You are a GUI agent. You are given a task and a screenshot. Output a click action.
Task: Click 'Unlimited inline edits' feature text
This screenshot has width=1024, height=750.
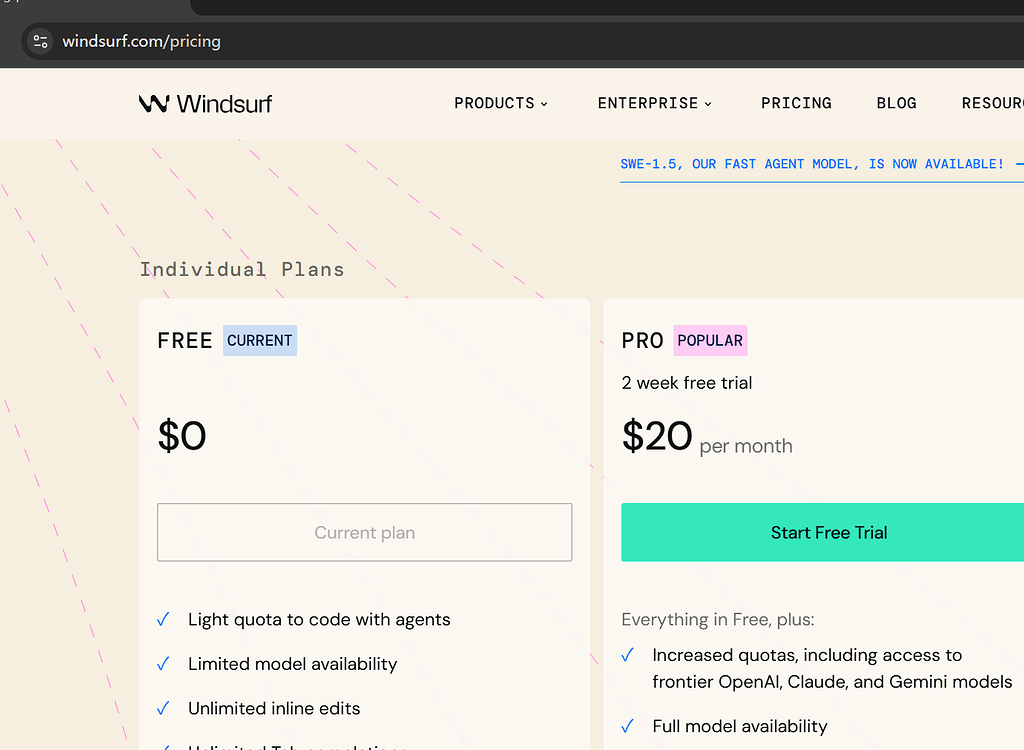point(274,708)
